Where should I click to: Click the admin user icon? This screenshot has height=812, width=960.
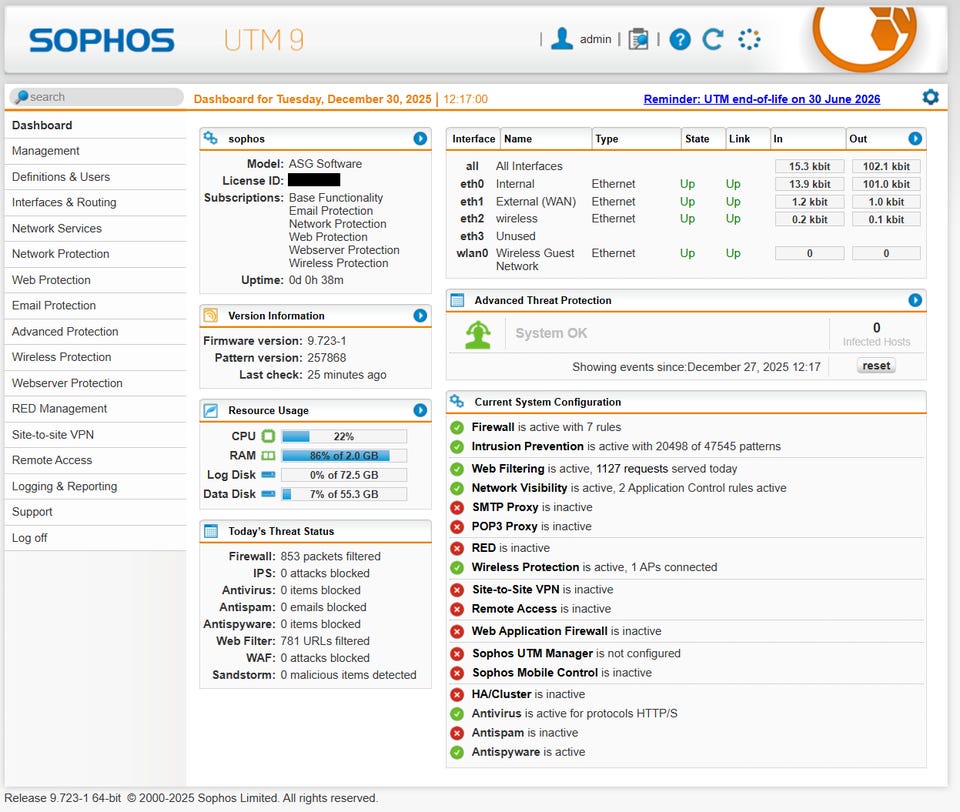point(561,39)
